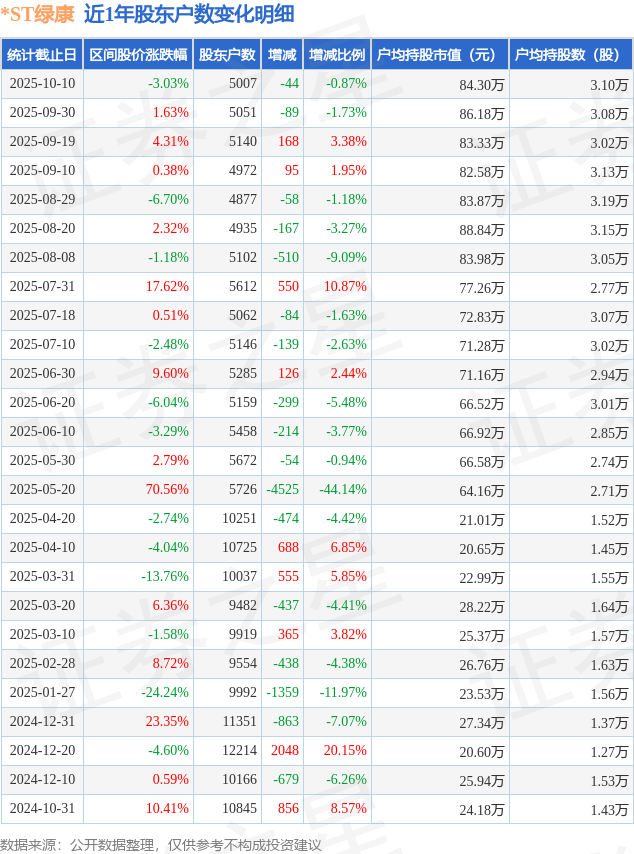Click the 数据来源 disclaimer footer text
This screenshot has height=854, width=634.
pos(160,845)
